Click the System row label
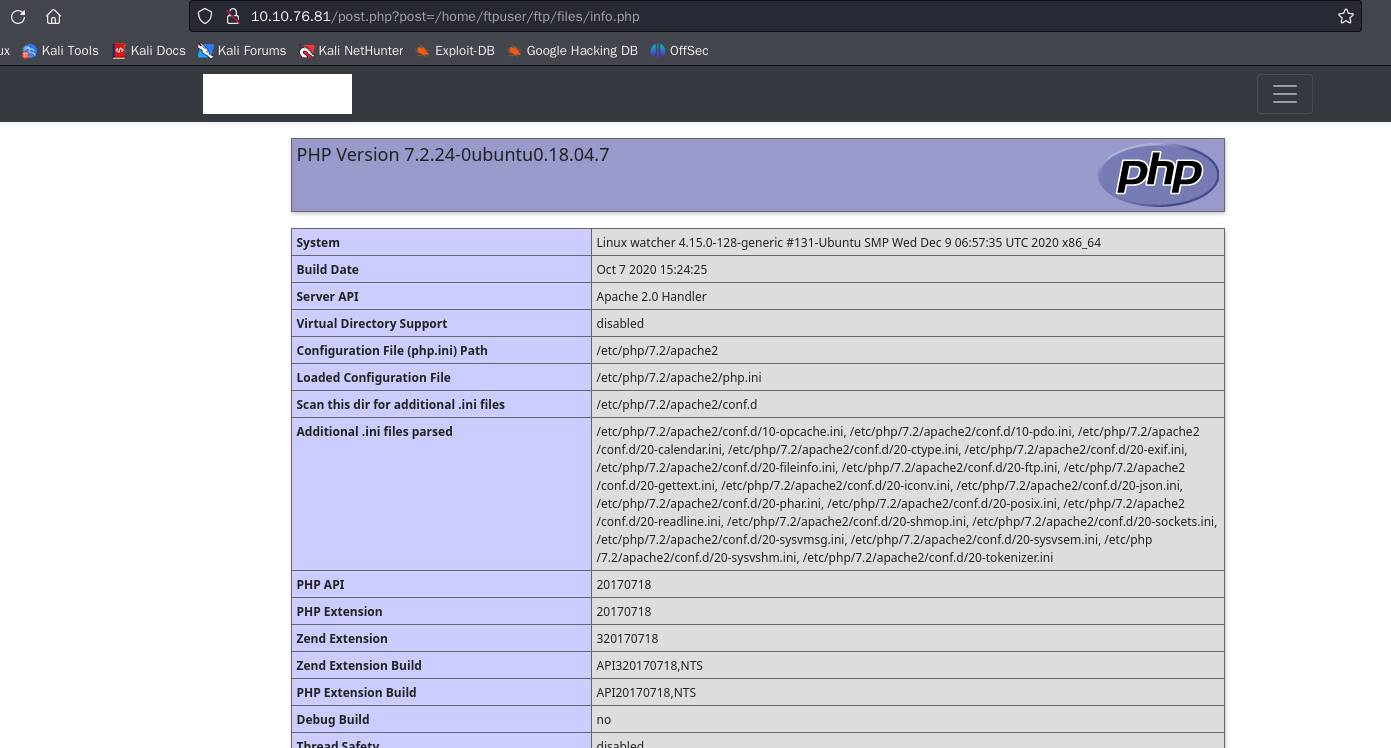1391x748 pixels. coord(318,242)
